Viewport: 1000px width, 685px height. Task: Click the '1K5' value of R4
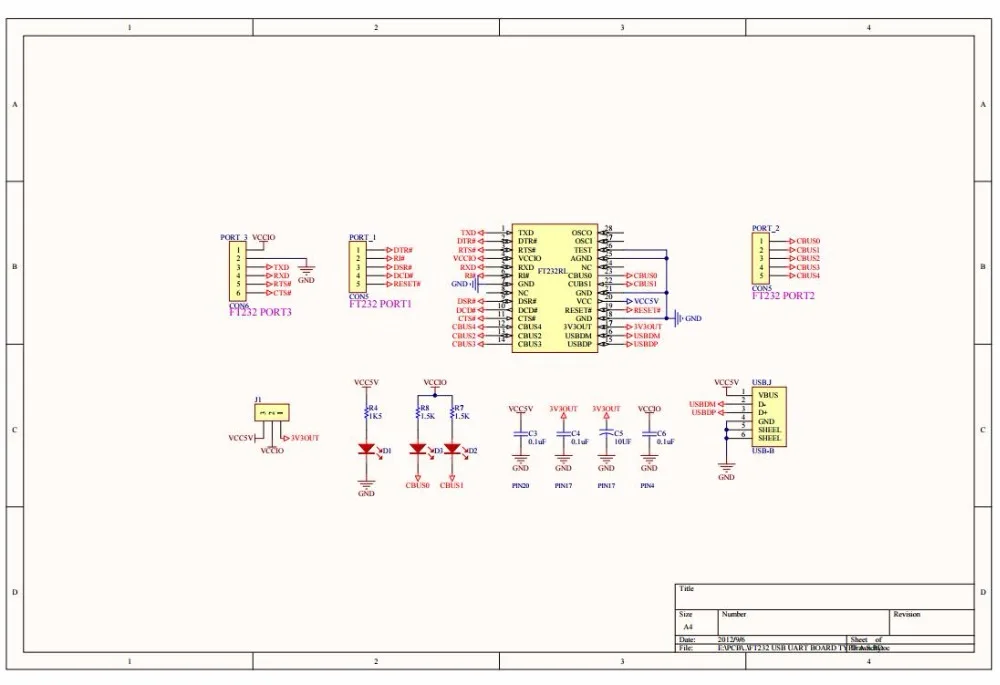point(375,416)
